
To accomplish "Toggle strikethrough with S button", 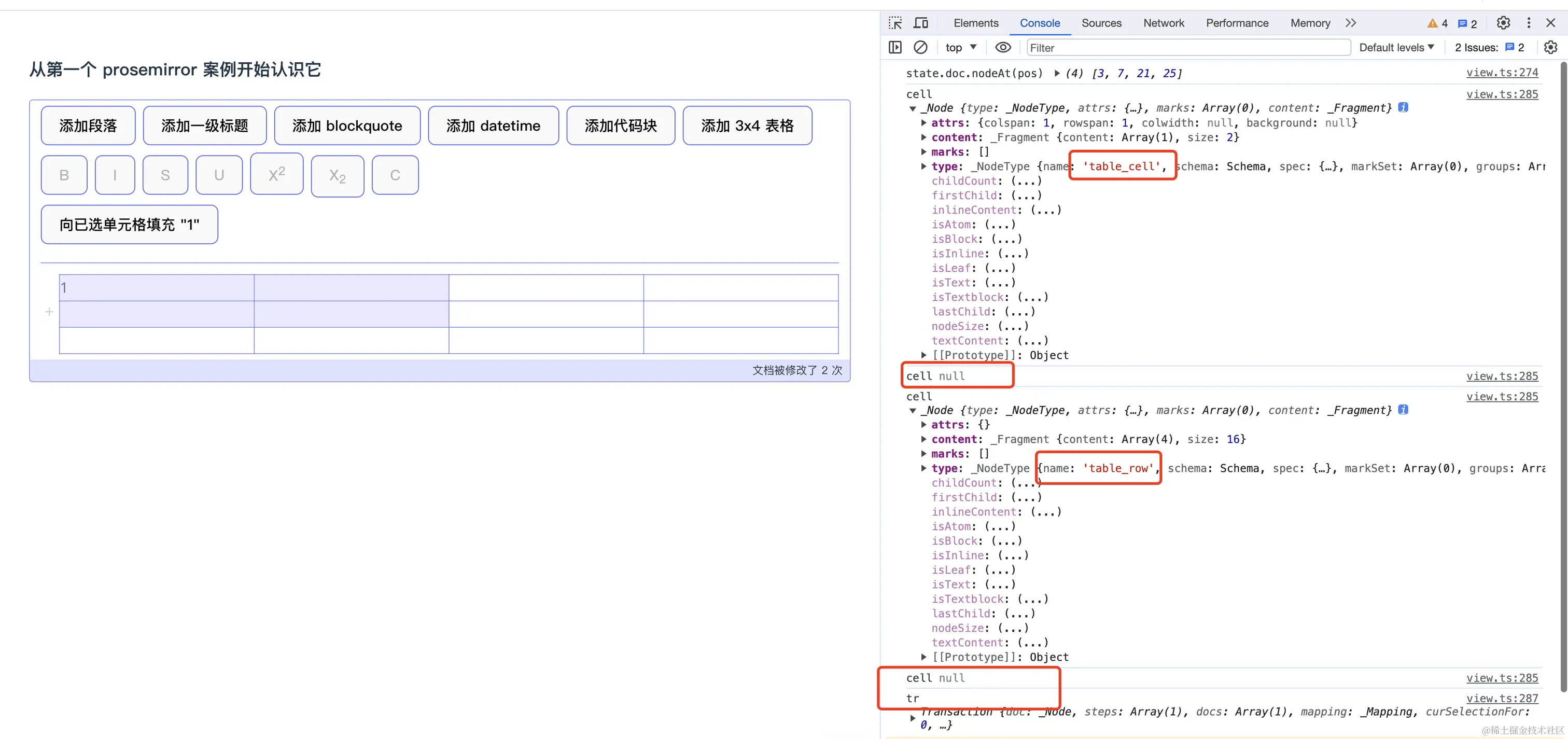I will (x=165, y=175).
